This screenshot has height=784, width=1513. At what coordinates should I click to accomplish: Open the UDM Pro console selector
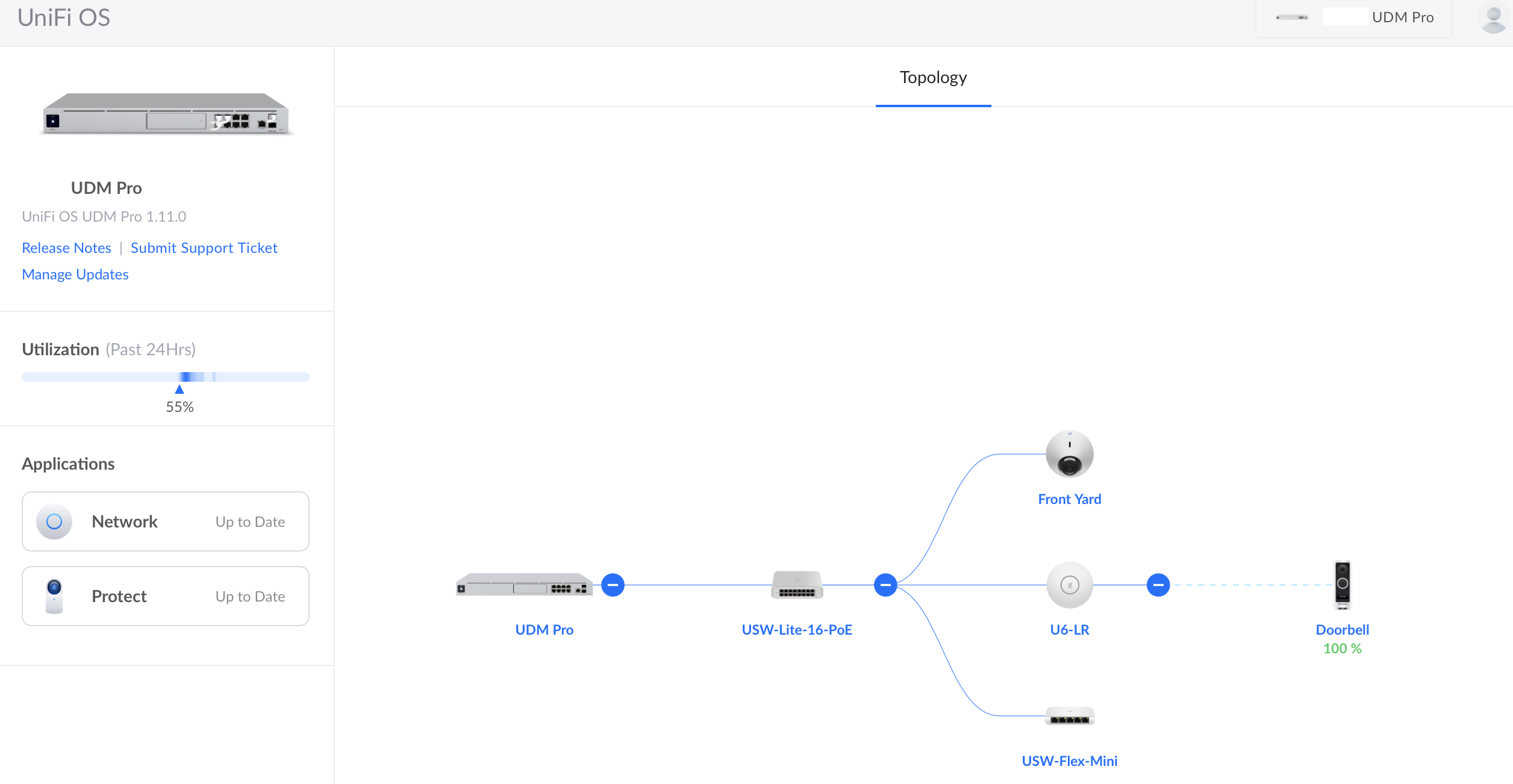(1353, 18)
